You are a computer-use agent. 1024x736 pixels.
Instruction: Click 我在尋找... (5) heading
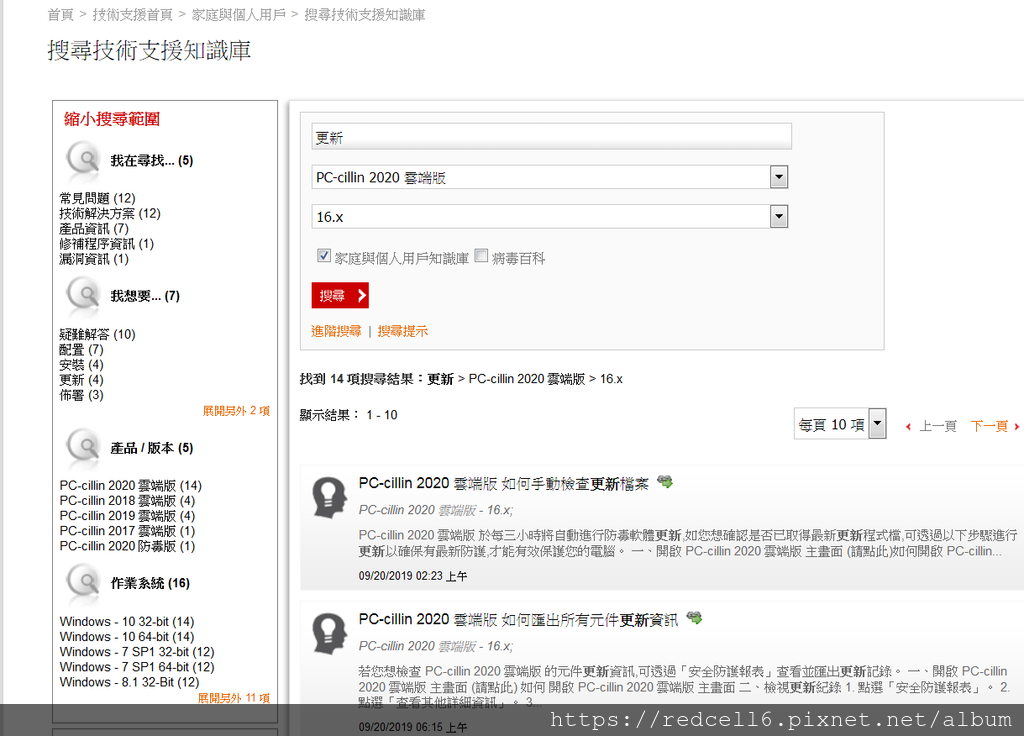pos(152,160)
